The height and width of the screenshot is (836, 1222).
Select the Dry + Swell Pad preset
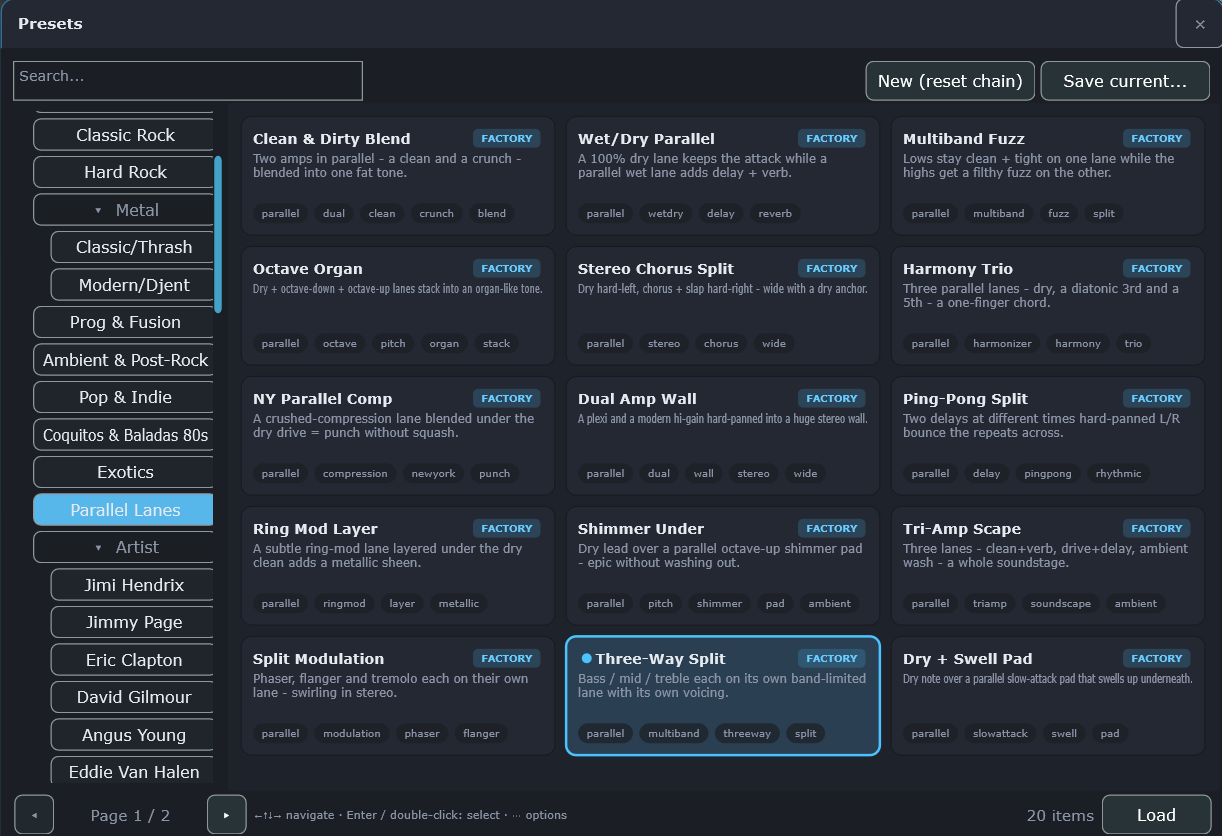[1048, 696]
